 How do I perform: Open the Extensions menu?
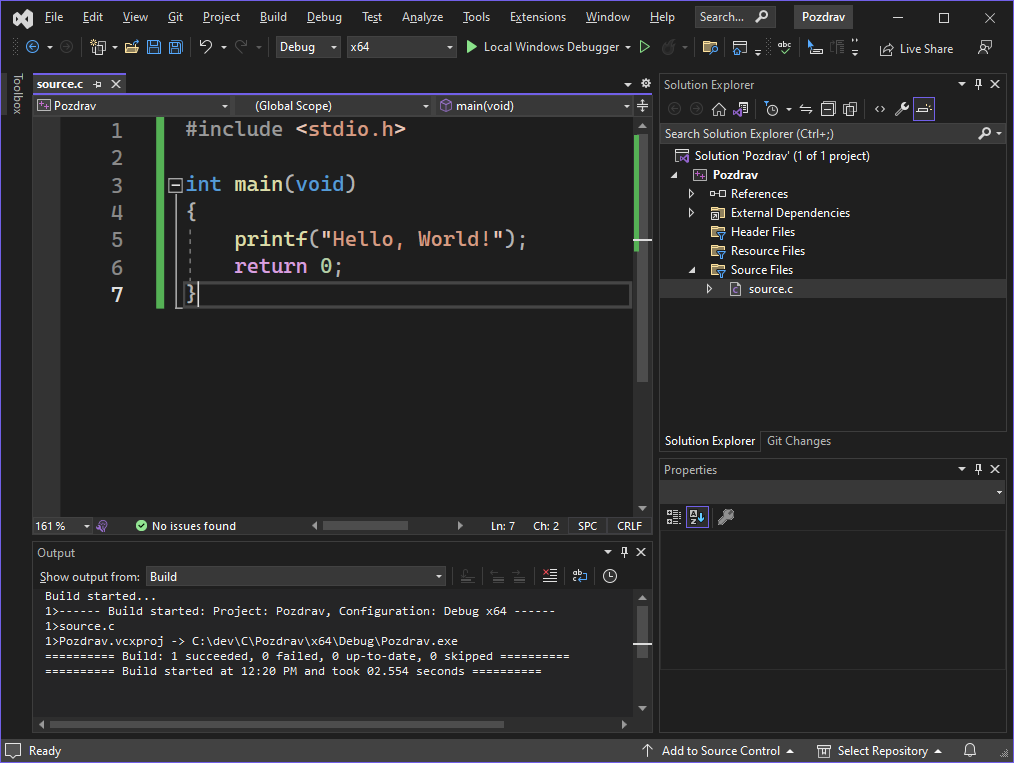537,17
